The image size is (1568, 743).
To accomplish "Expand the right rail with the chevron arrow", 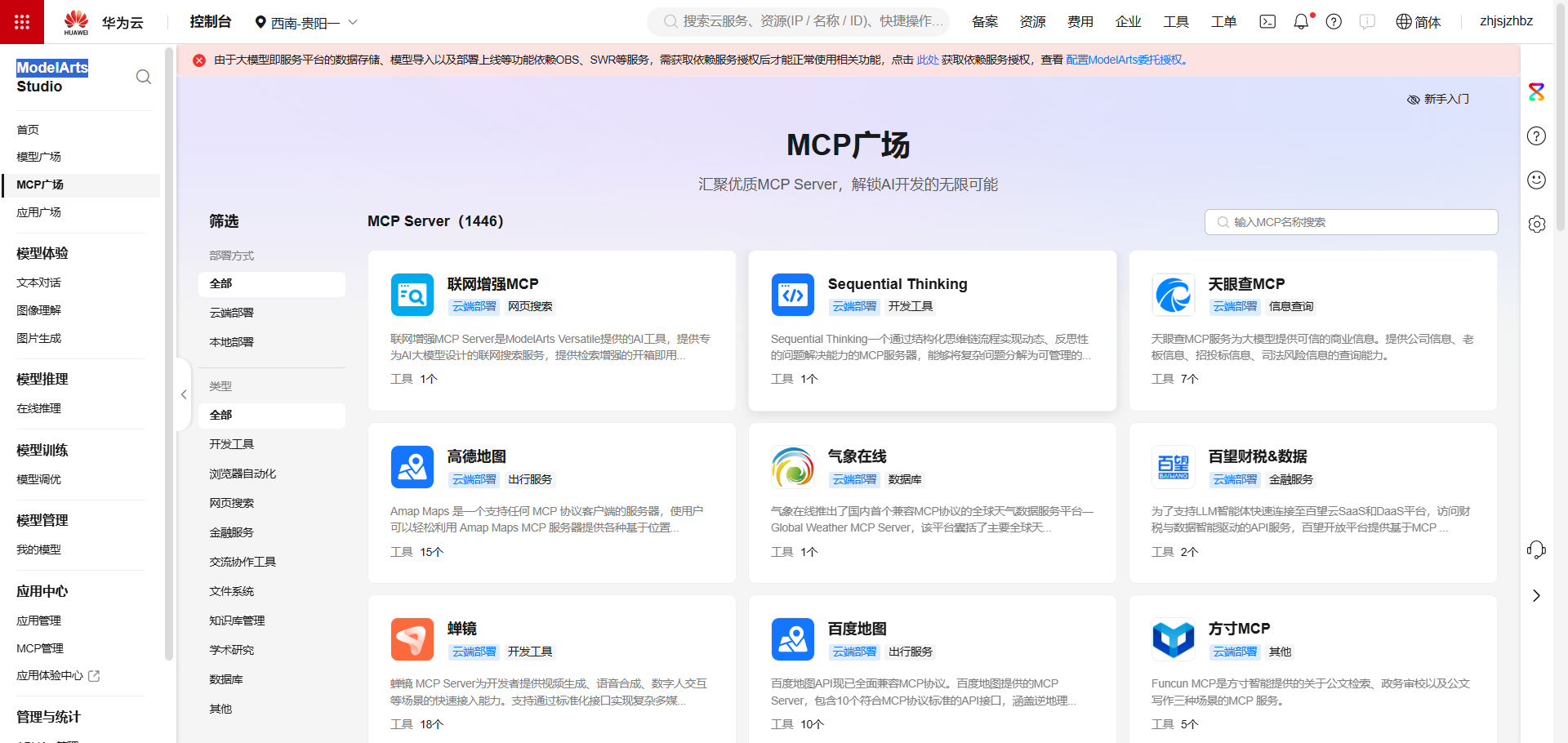I will [1536, 595].
